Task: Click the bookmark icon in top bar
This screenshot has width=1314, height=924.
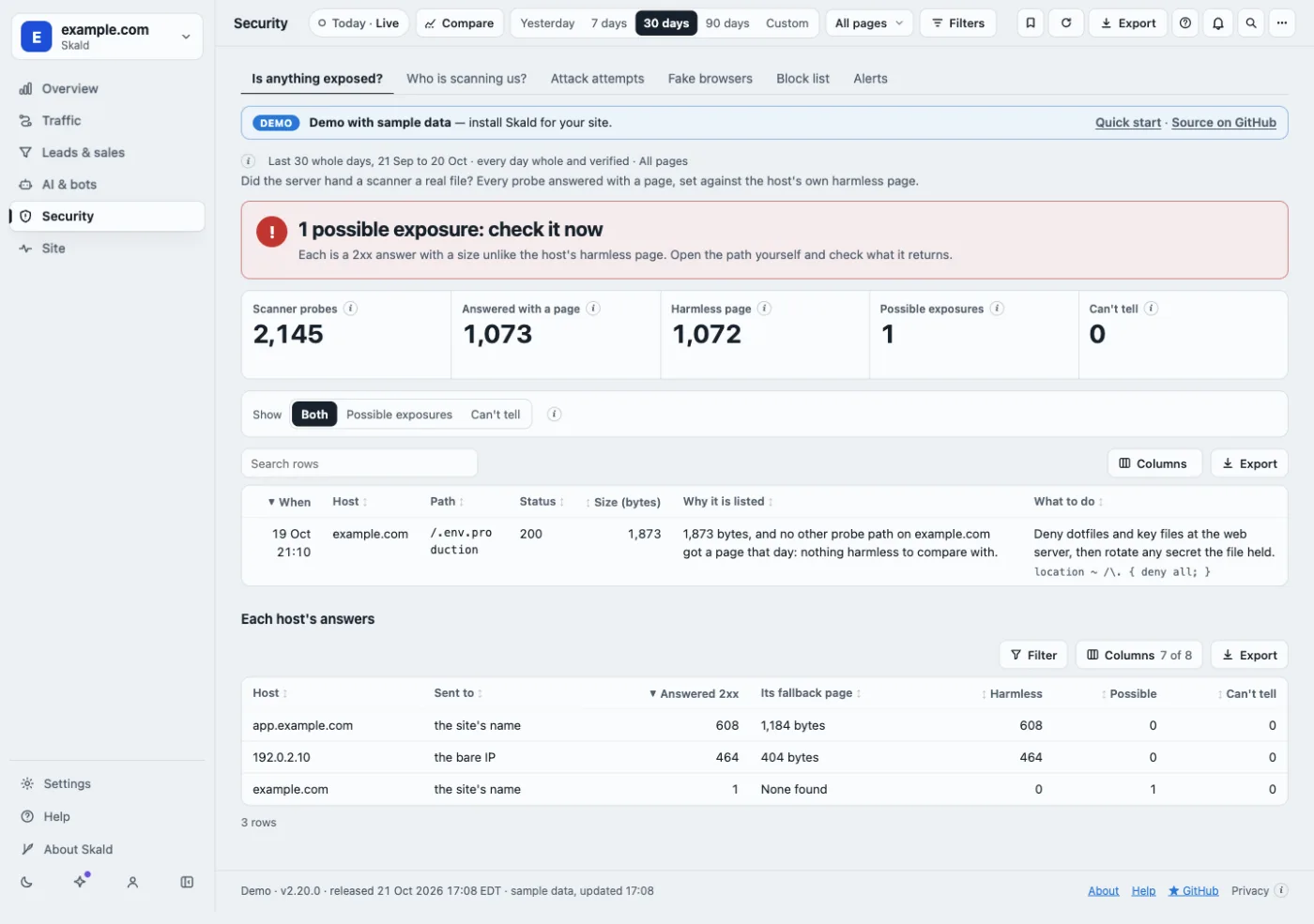Action: tap(1031, 23)
